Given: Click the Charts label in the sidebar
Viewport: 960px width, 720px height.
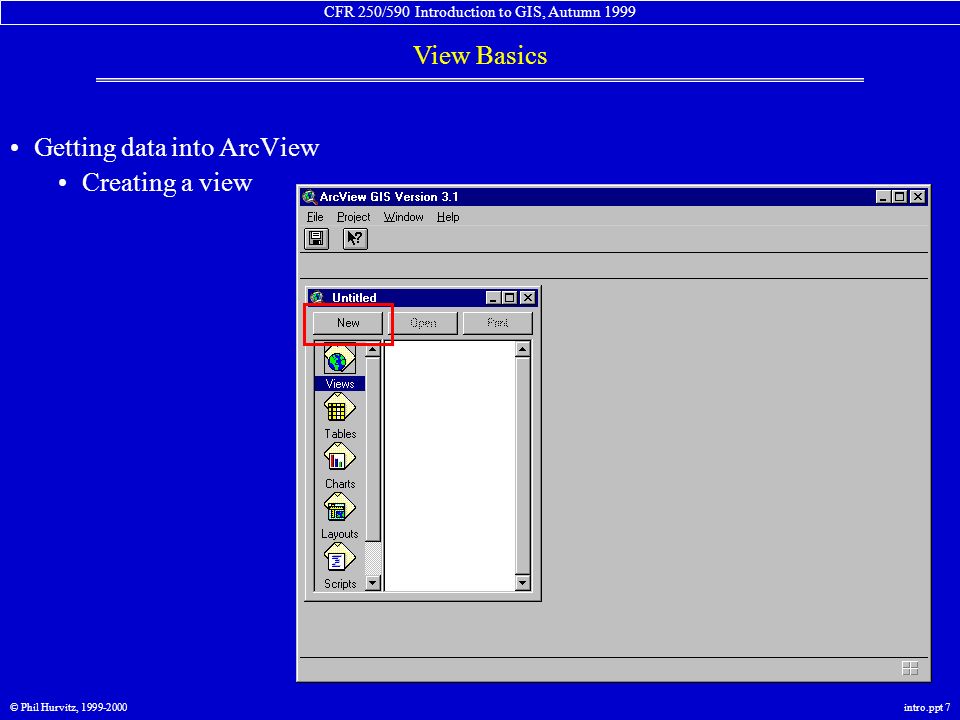Looking at the screenshot, I should [340, 484].
